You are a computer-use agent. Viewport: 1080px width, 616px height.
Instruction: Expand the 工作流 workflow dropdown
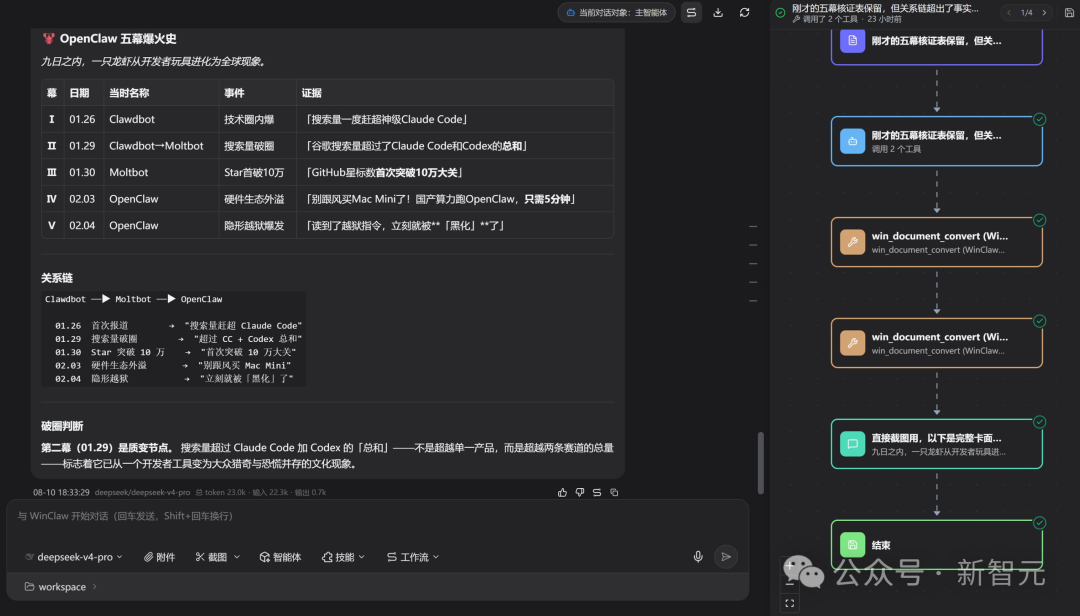[413, 557]
